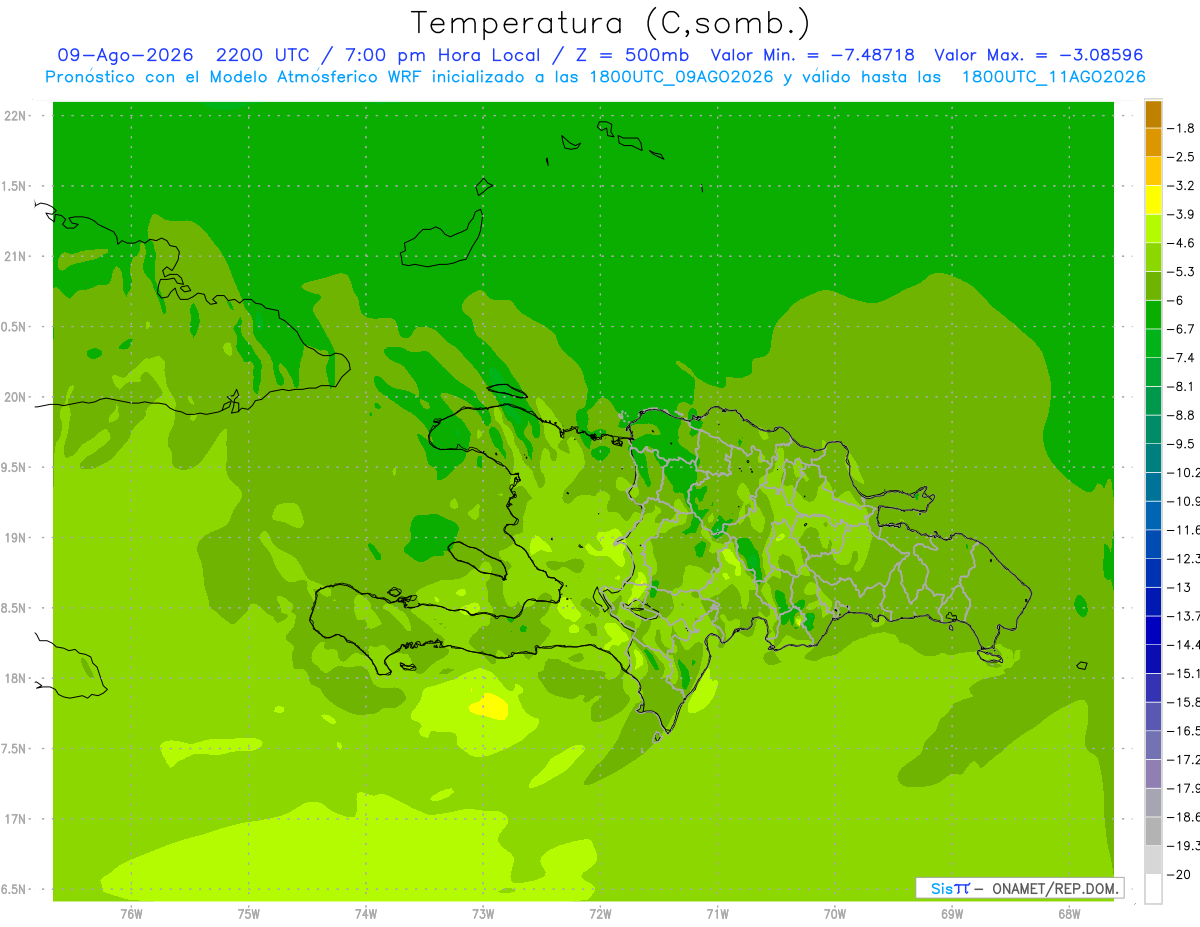Click the yellow warm spot south of Haiti
Viewport: 1200px width, 927px height.
tap(489, 707)
